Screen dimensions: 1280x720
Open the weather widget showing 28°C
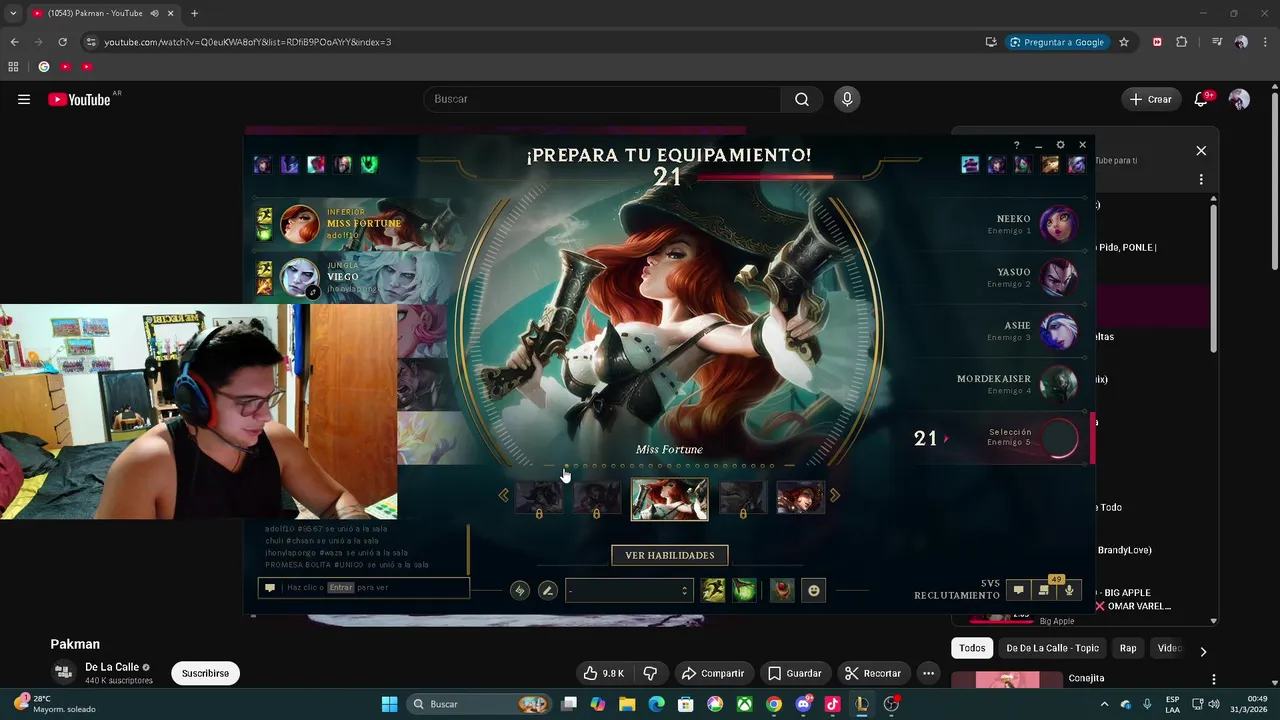(x=55, y=704)
